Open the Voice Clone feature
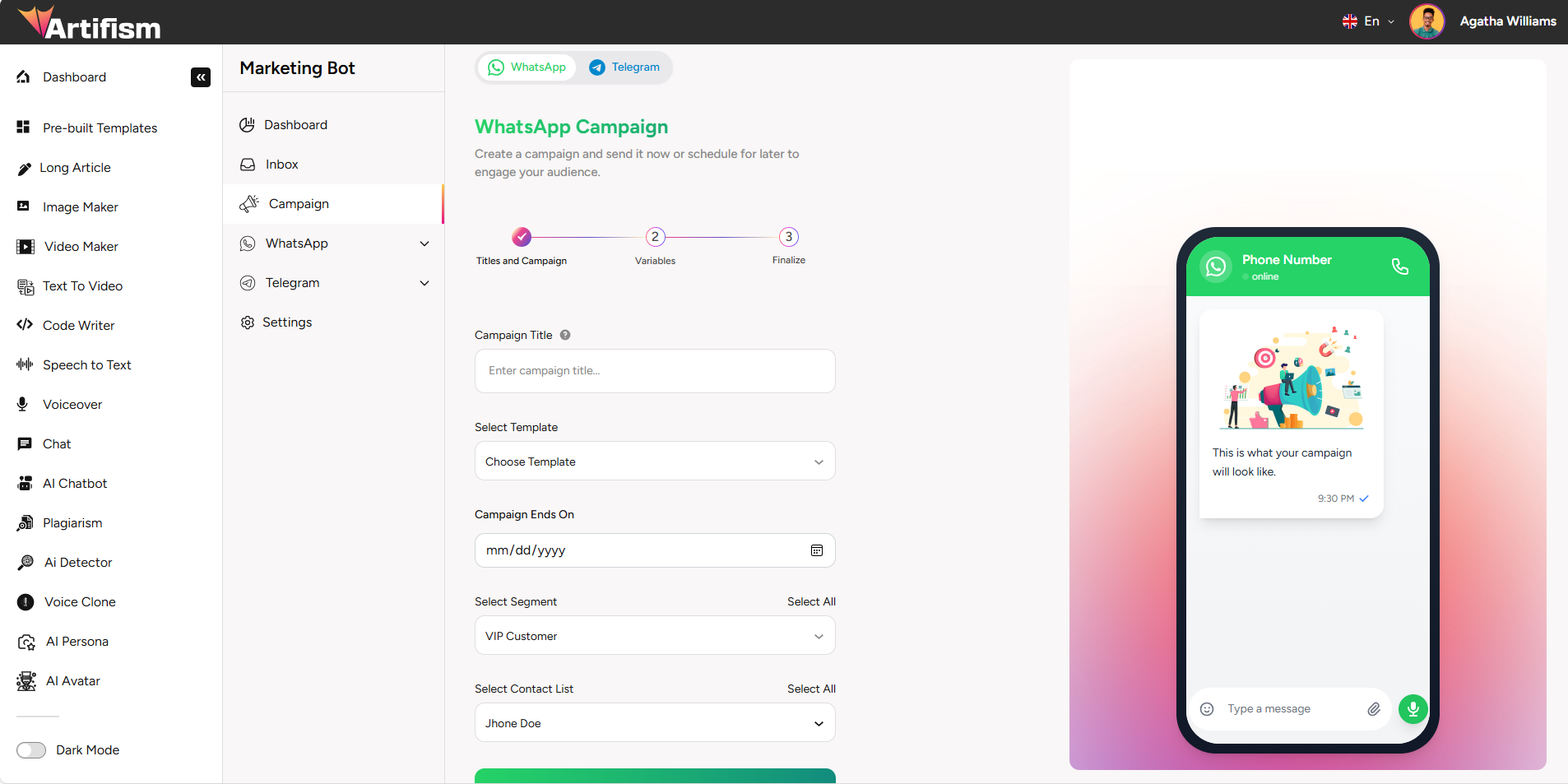1568x784 pixels. click(x=79, y=601)
